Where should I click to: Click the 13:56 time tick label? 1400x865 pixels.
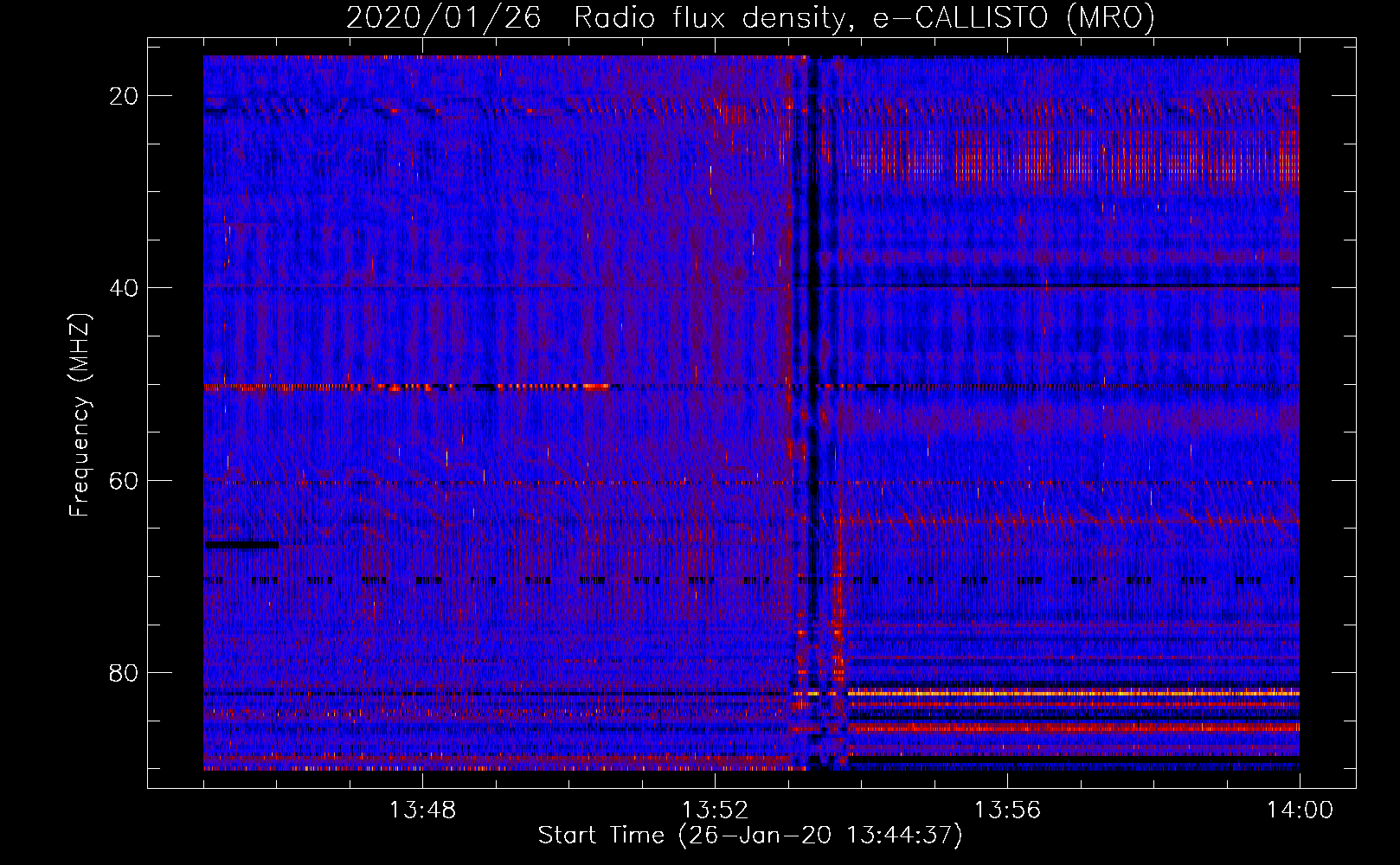click(1007, 811)
